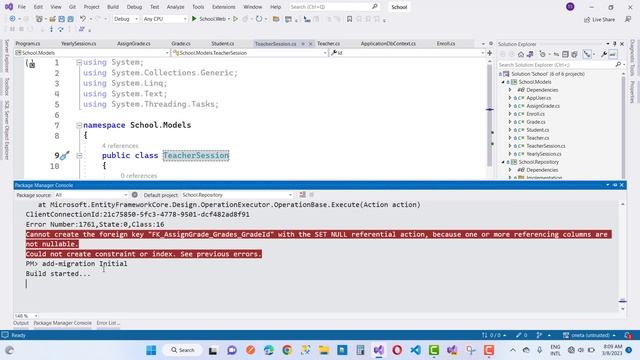Click the open file folder toolbar icon
640x360 pixels.
[x=276, y=19]
